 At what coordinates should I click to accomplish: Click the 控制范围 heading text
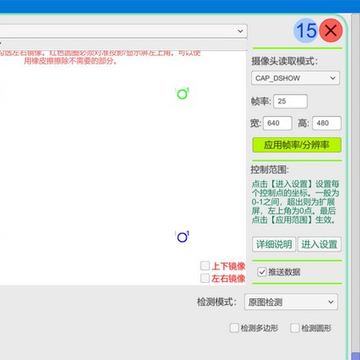pos(270,170)
